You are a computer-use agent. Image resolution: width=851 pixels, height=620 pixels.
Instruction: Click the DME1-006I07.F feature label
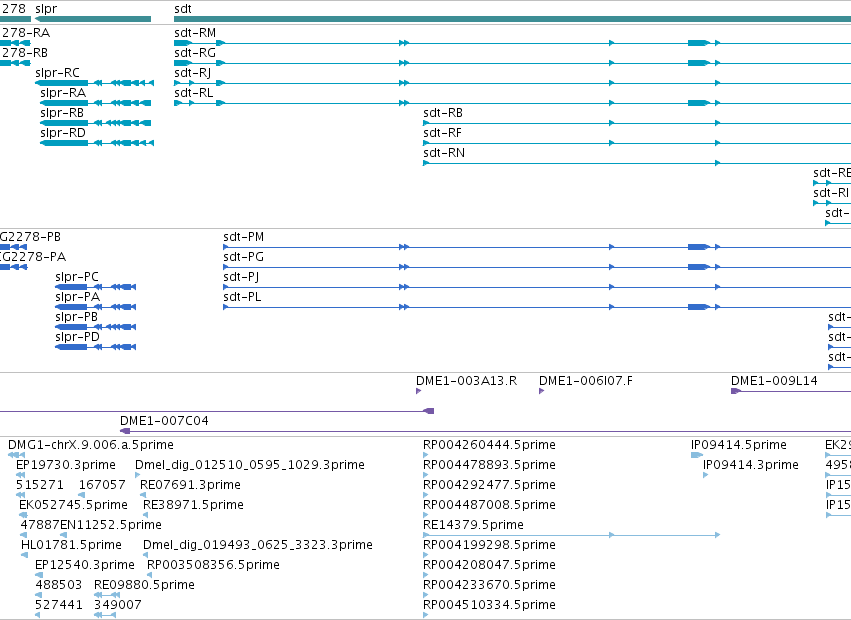[586, 381]
